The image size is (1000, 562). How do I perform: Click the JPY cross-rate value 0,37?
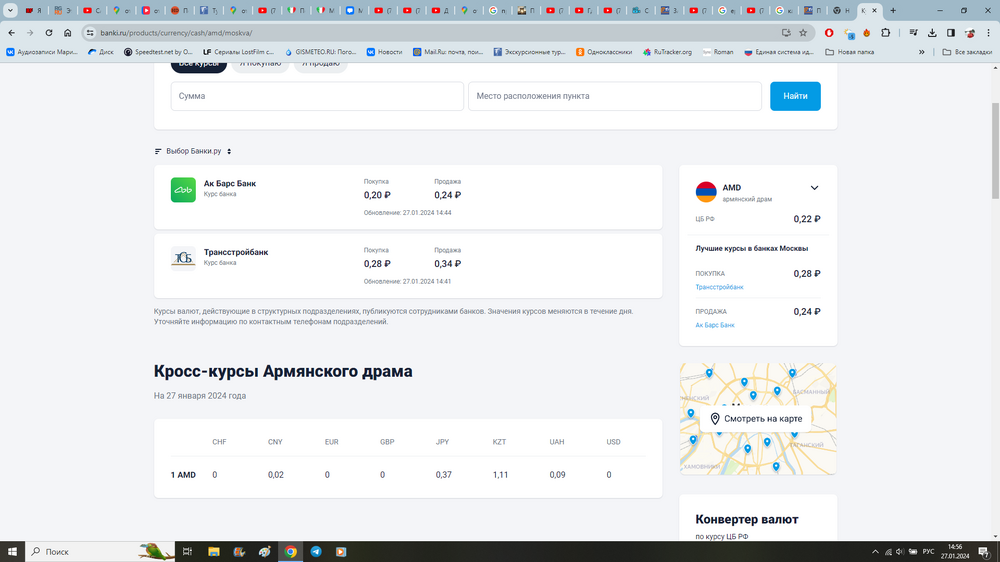click(x=443, y=475)
